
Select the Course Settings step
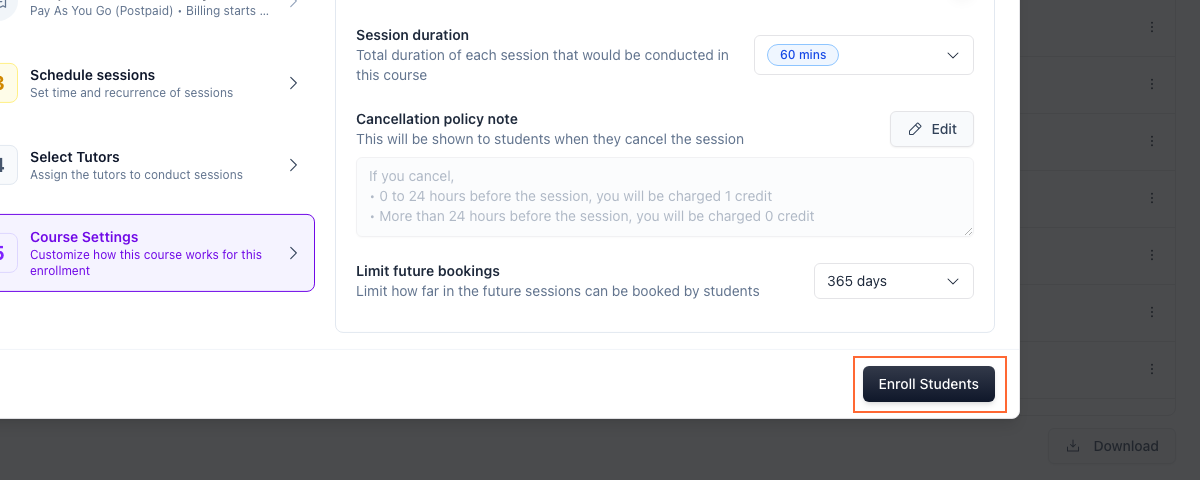pyautogui.click(x=157, y=253)
